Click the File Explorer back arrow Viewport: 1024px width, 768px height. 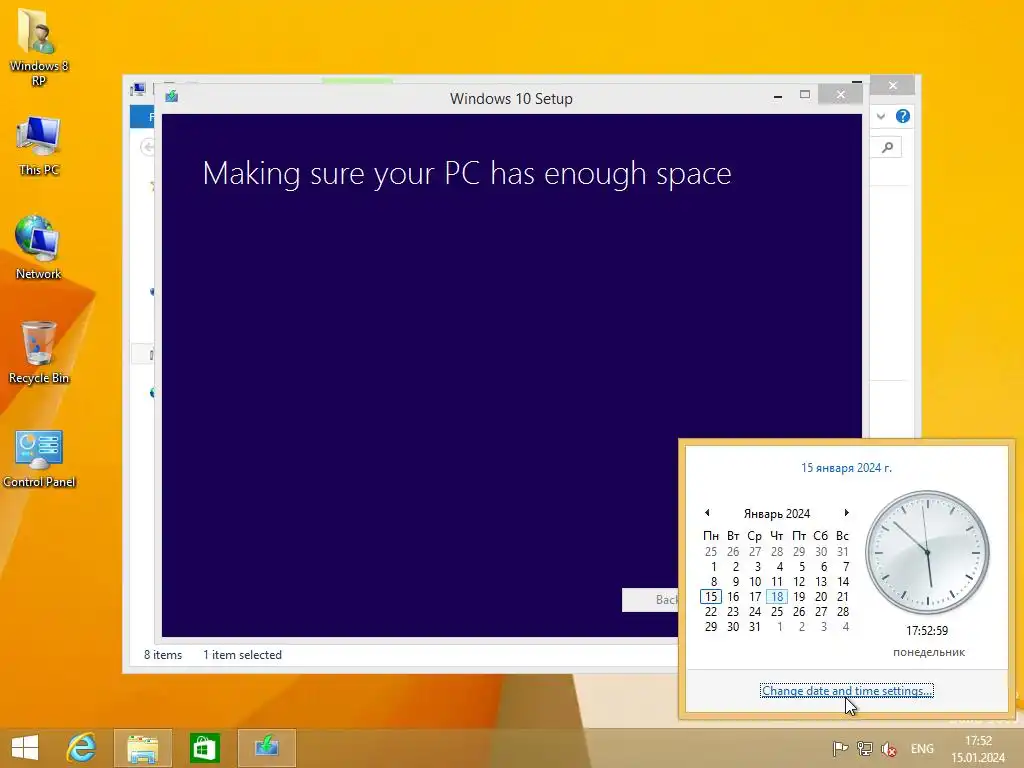coord(147,147)
